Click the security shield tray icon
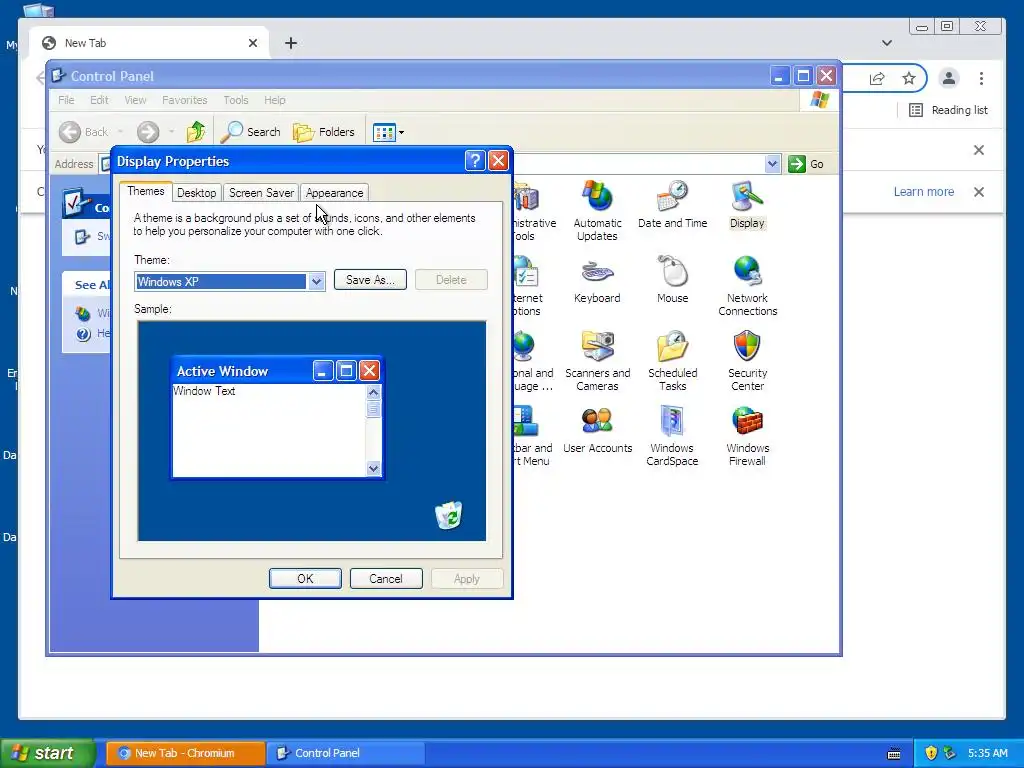 coord(931,753)
